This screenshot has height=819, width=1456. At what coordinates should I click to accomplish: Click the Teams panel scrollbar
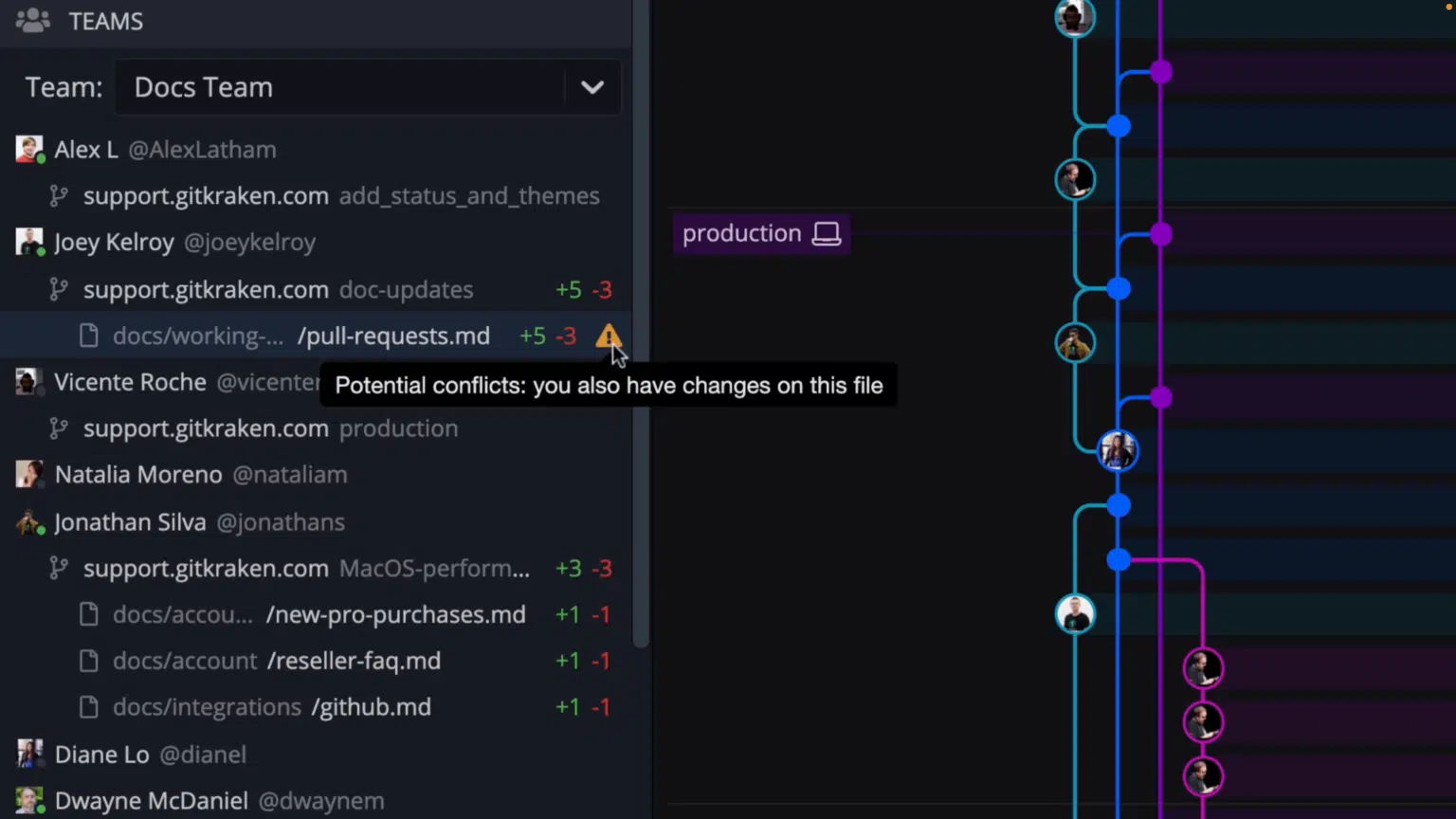[x=641, y=322]
